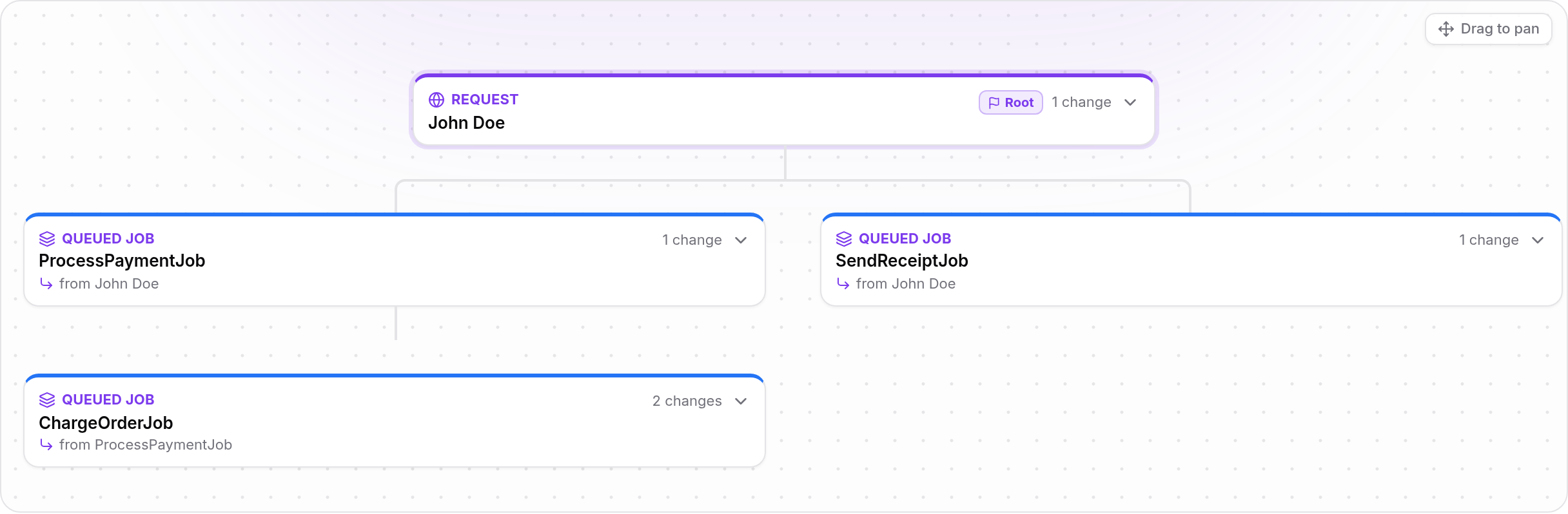Select the SendReceiptJob node title
The image size is (1568, 514).
[901, 261]
